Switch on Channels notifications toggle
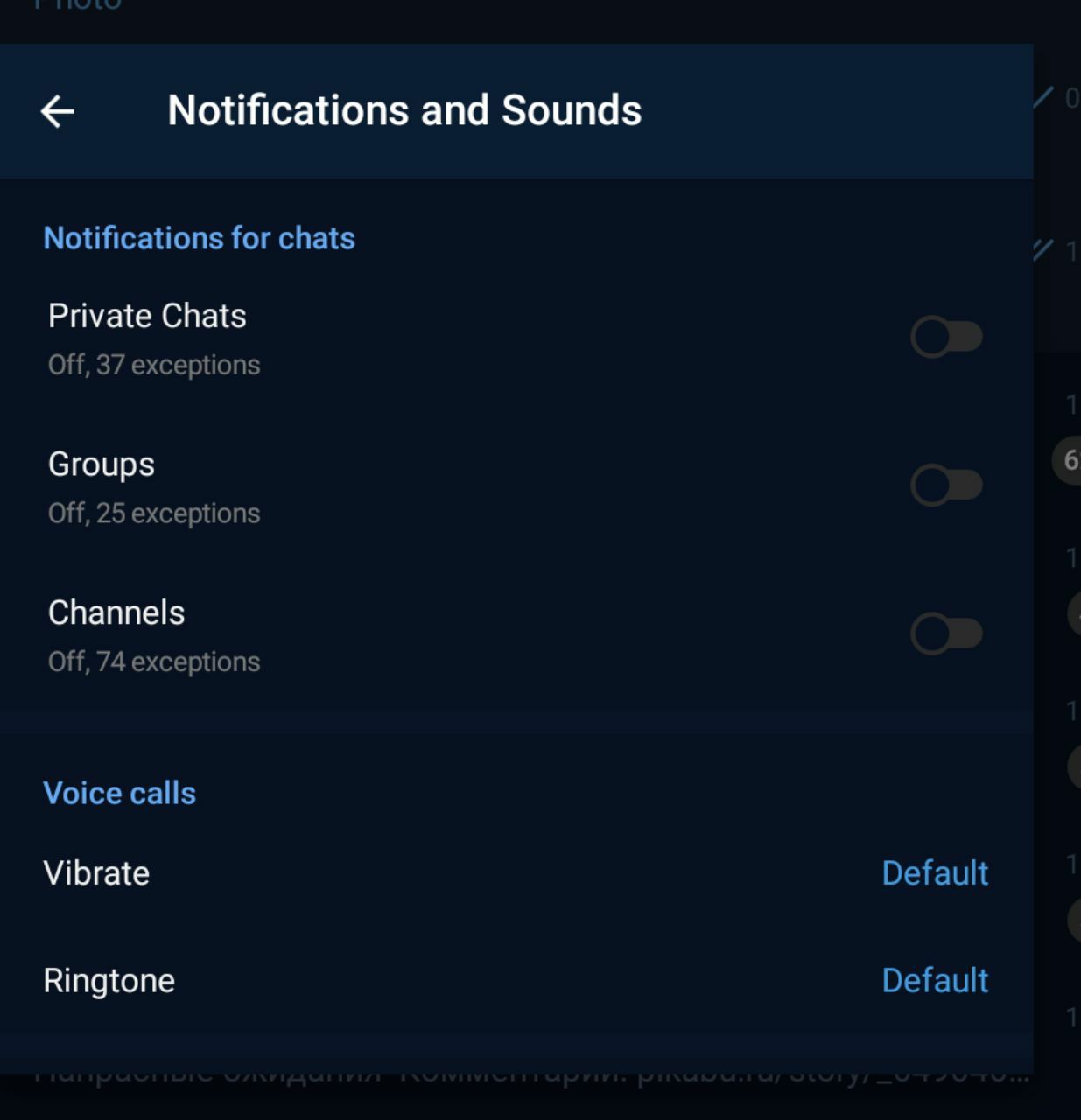The image size is (1081, 1120). tap(946, 633)
